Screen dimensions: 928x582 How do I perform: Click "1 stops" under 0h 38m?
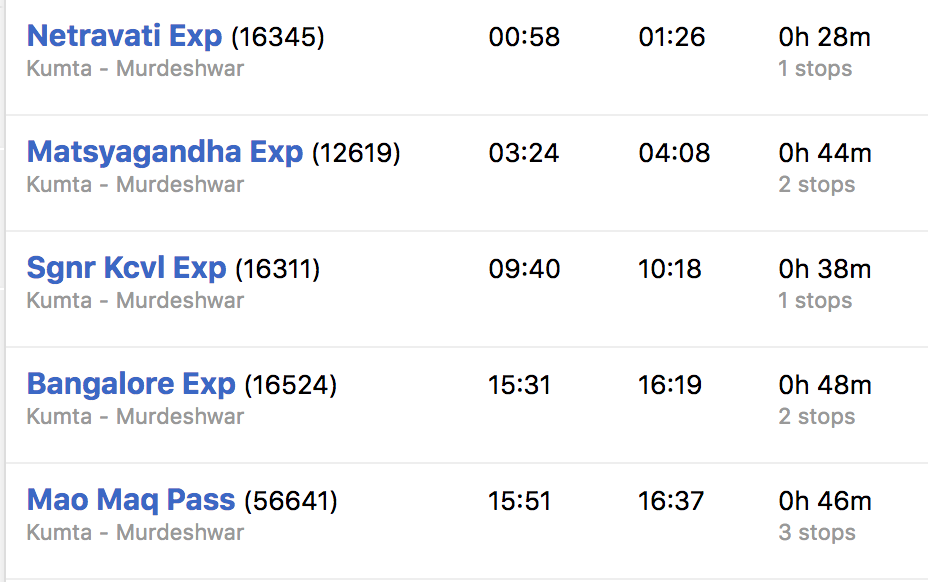tap(815, 301)
